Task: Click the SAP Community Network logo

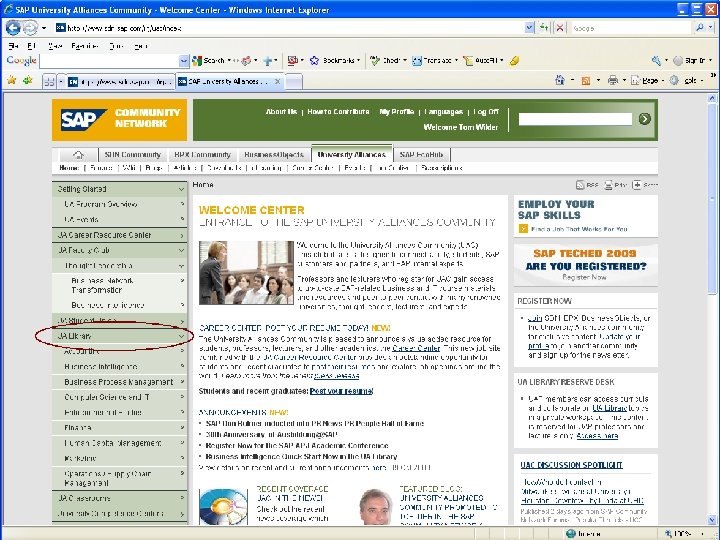Action: pos(119,120)
